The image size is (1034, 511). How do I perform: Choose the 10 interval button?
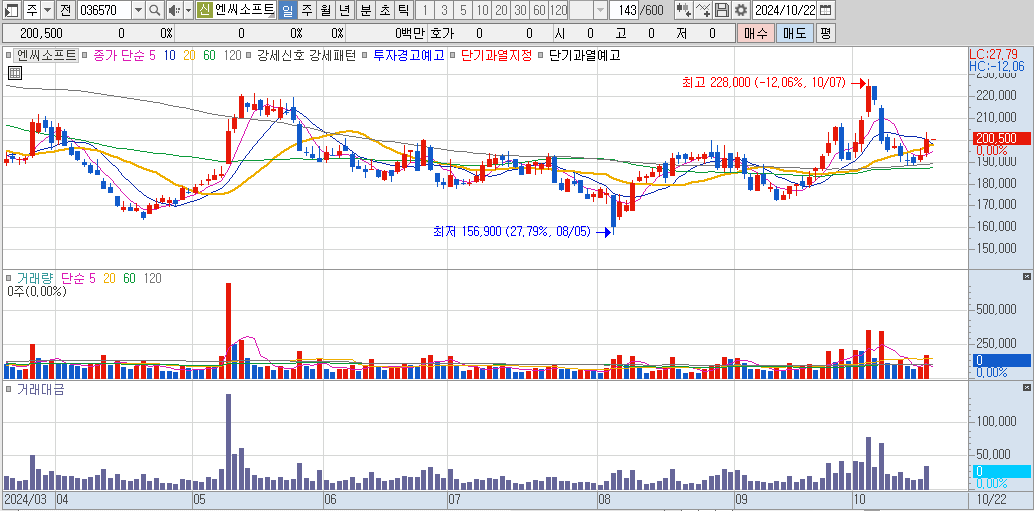coord(483,10)
